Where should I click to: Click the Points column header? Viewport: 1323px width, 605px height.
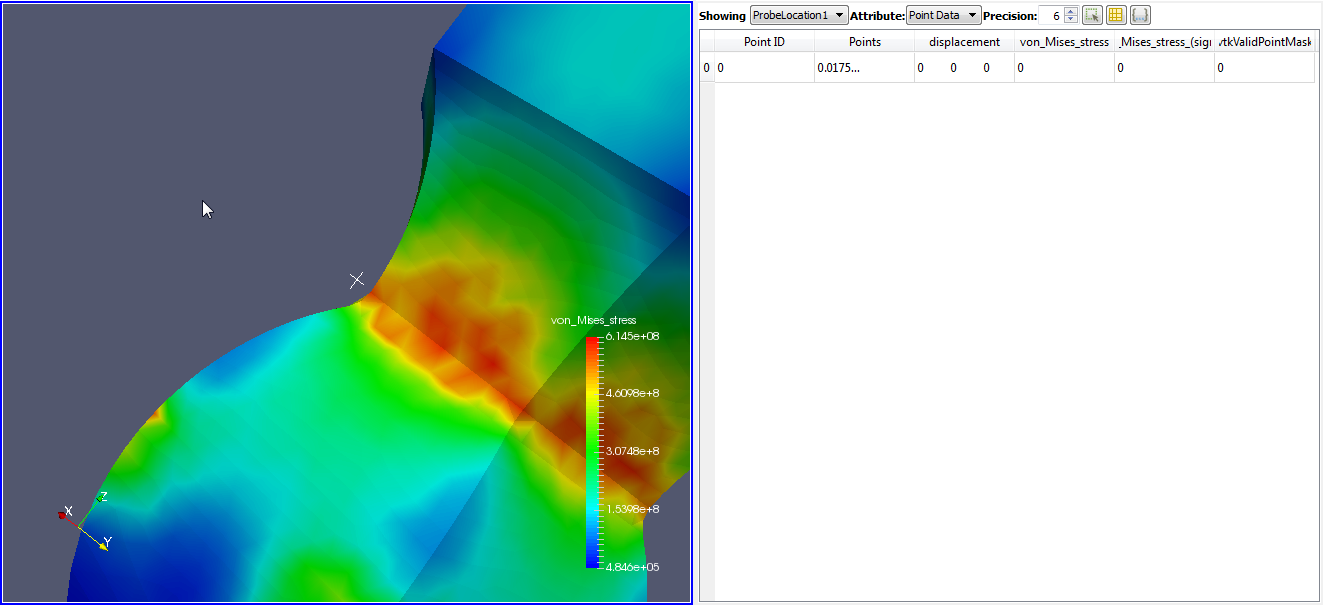pos(864,42)
